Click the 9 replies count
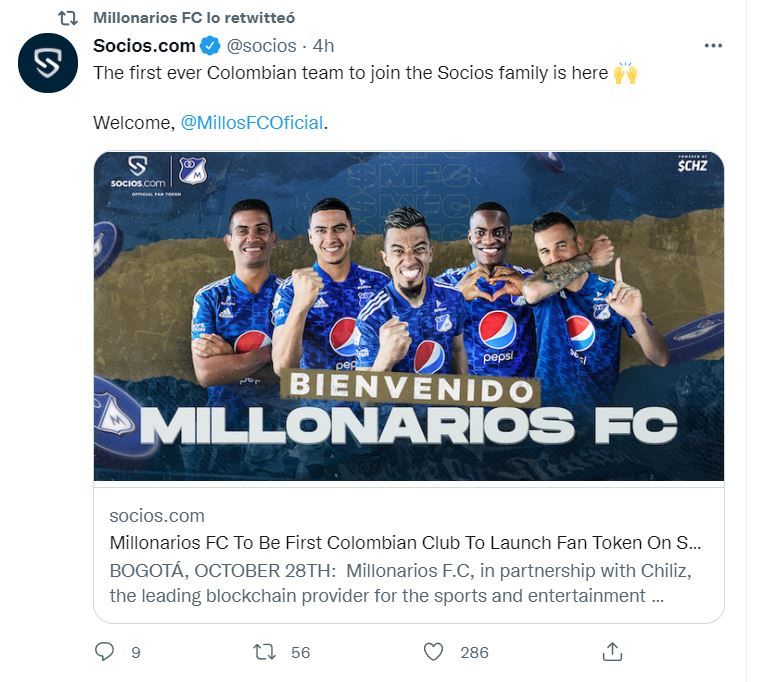Image resolution: width=759 pixels, height=682 pixels. (x=135, y=652)
